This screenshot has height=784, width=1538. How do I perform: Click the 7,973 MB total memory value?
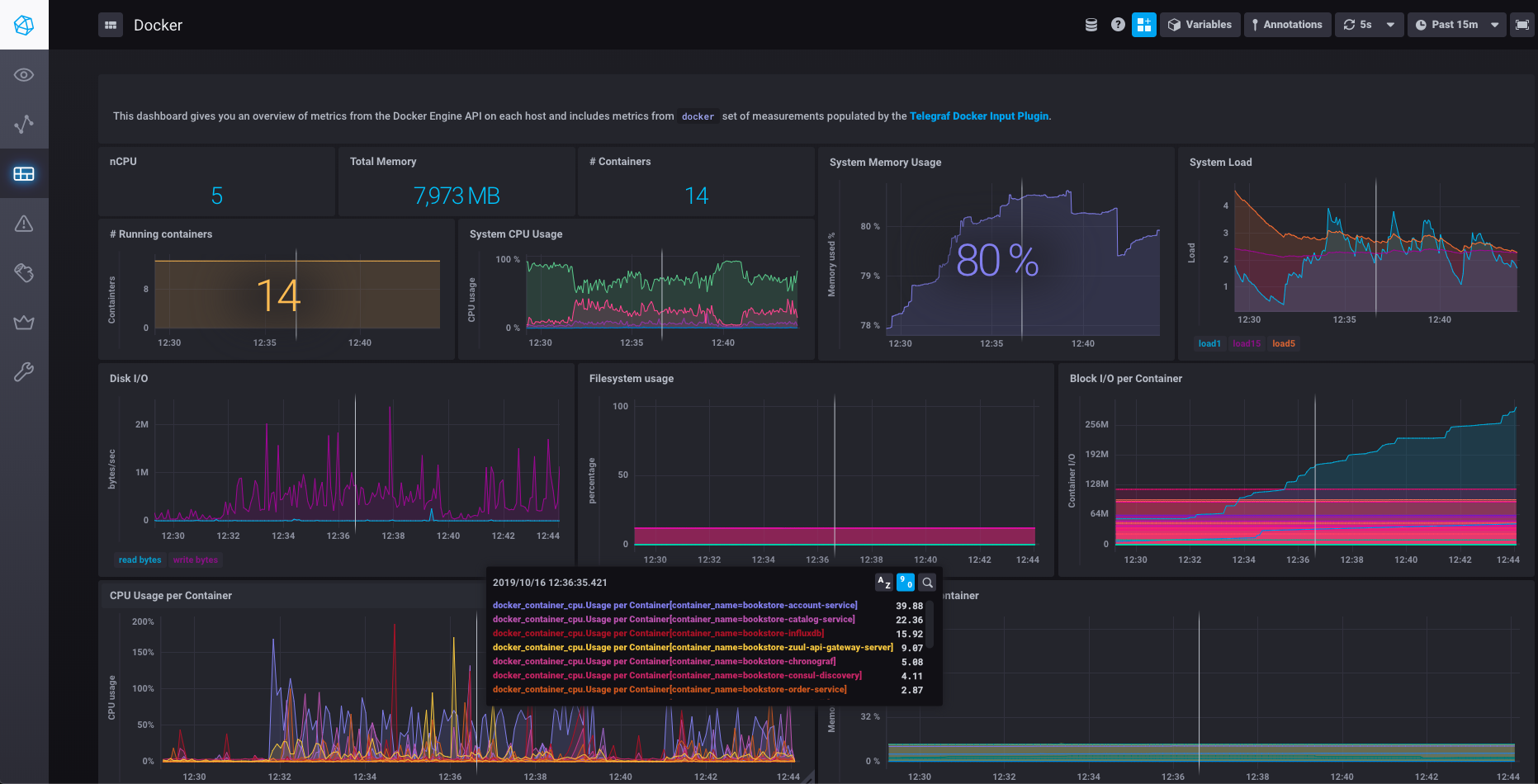click(x=457, y=196)
